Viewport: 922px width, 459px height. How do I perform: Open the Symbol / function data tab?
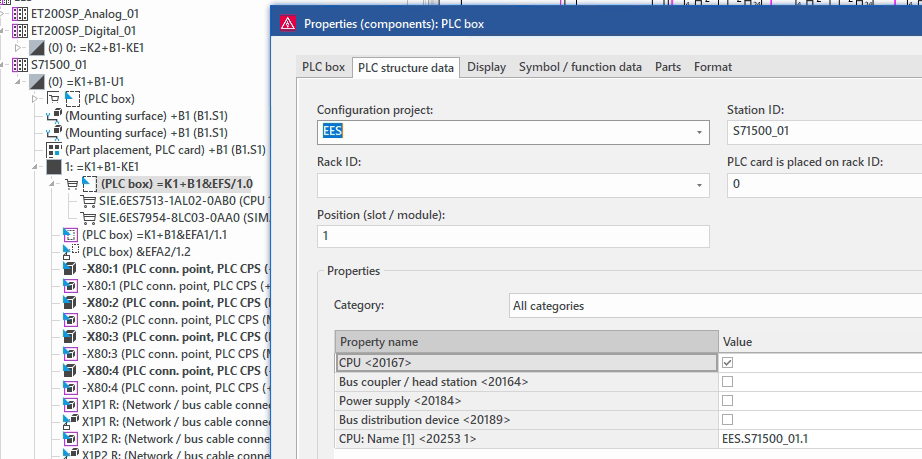(x=580, y=67)
